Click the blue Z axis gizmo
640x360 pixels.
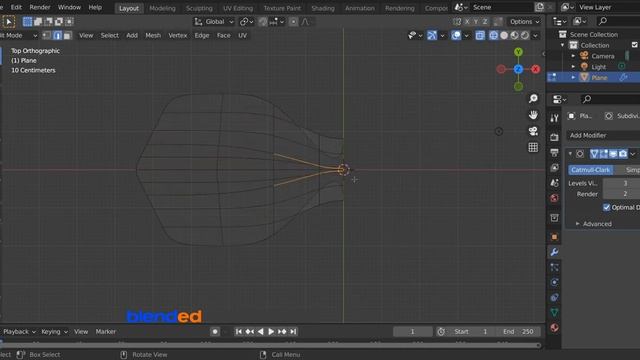click(x=518, y=69)
